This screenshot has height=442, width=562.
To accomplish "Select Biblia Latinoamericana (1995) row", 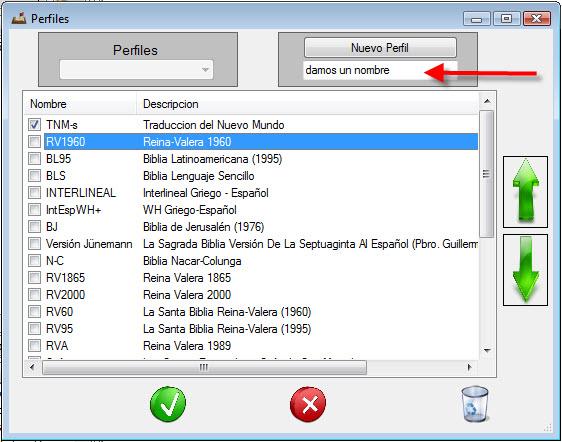I will tap(251, 158).
